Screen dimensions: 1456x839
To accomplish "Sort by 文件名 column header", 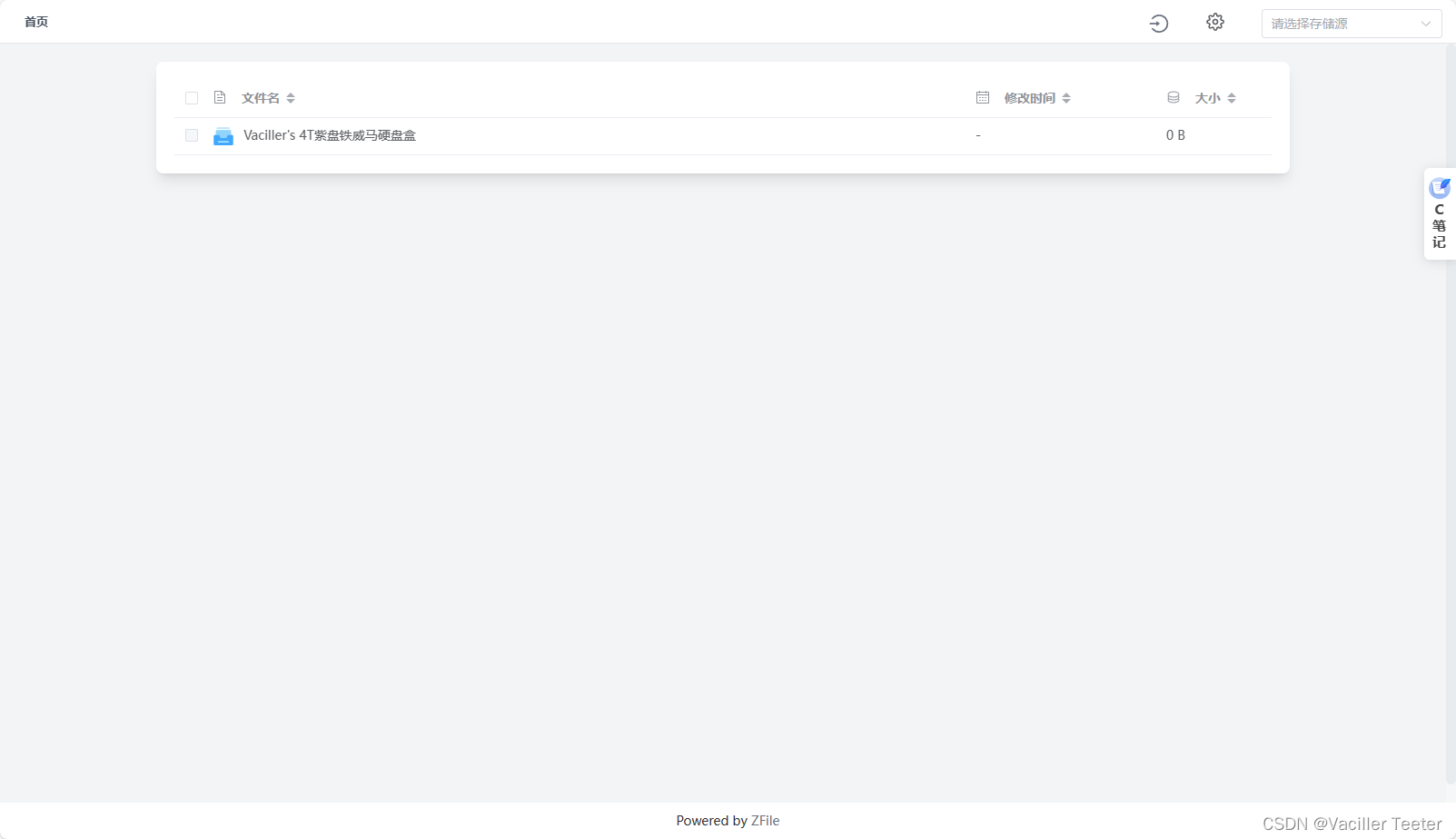I will [261, 98].
